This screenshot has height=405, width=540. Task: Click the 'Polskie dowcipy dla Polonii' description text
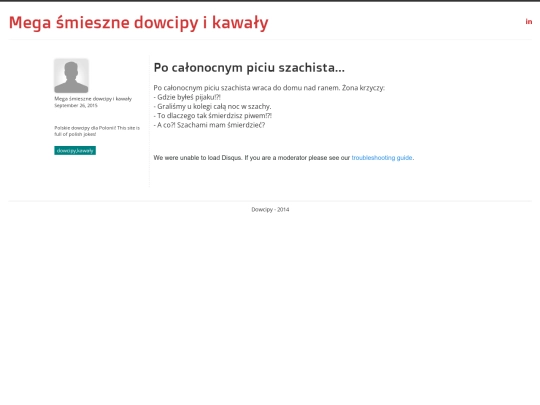(97, 131)
